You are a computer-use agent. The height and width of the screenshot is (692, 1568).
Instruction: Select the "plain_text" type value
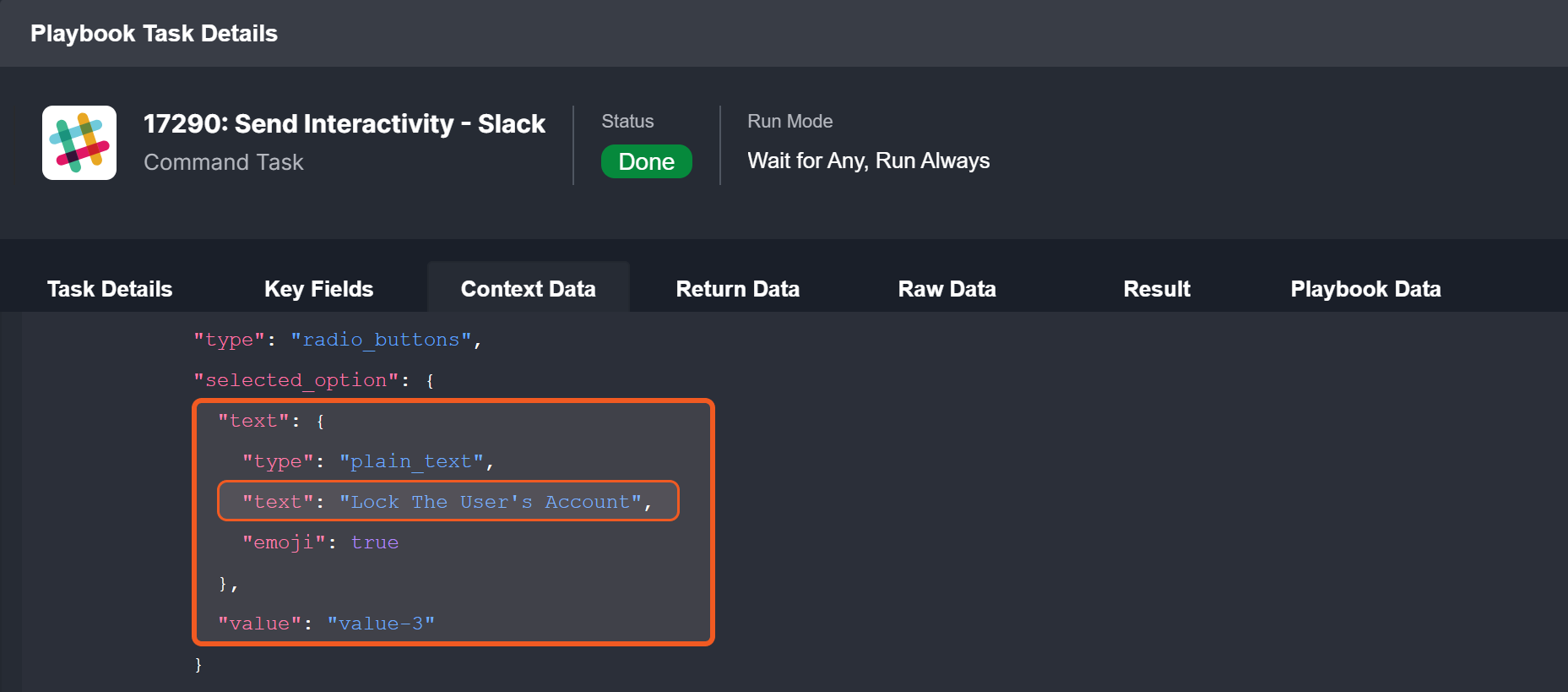[411, 461]
